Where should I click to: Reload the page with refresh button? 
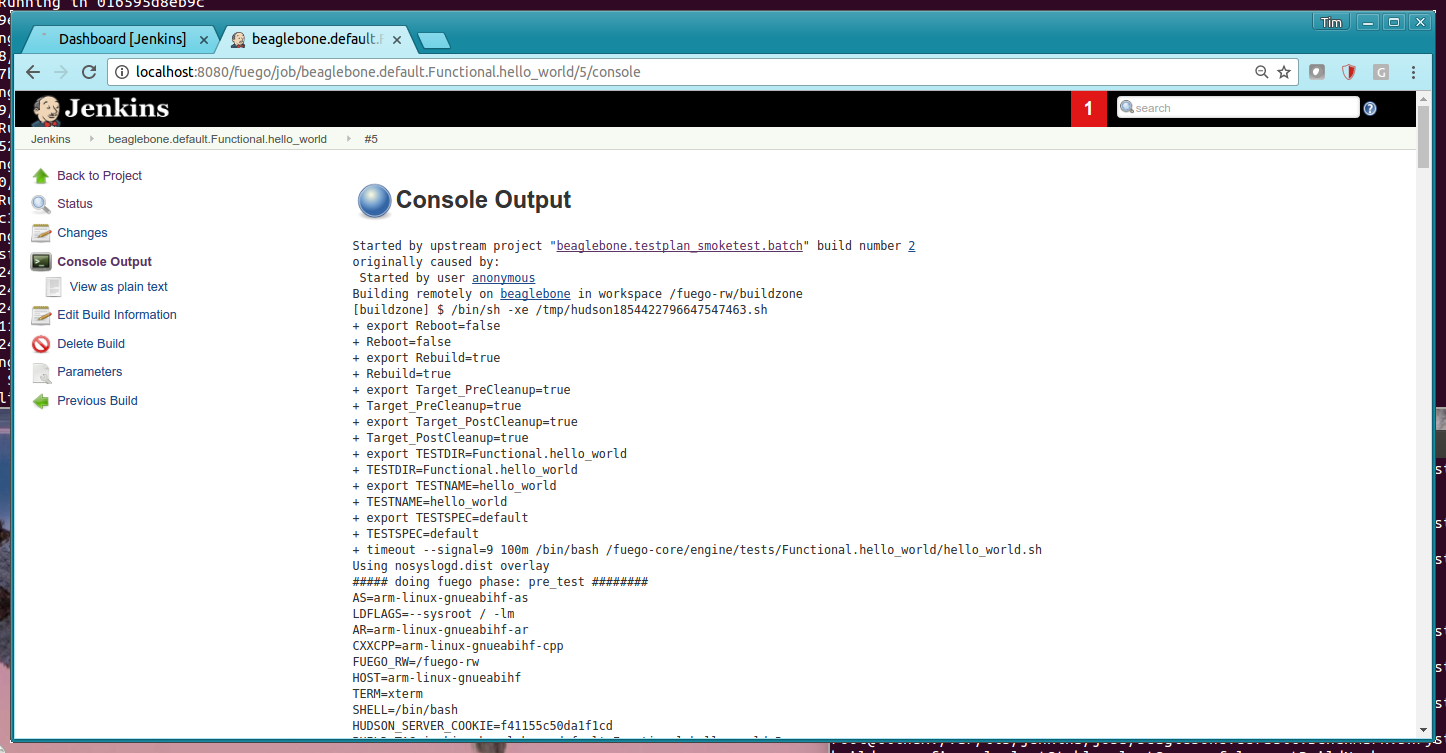coord(89,72)
